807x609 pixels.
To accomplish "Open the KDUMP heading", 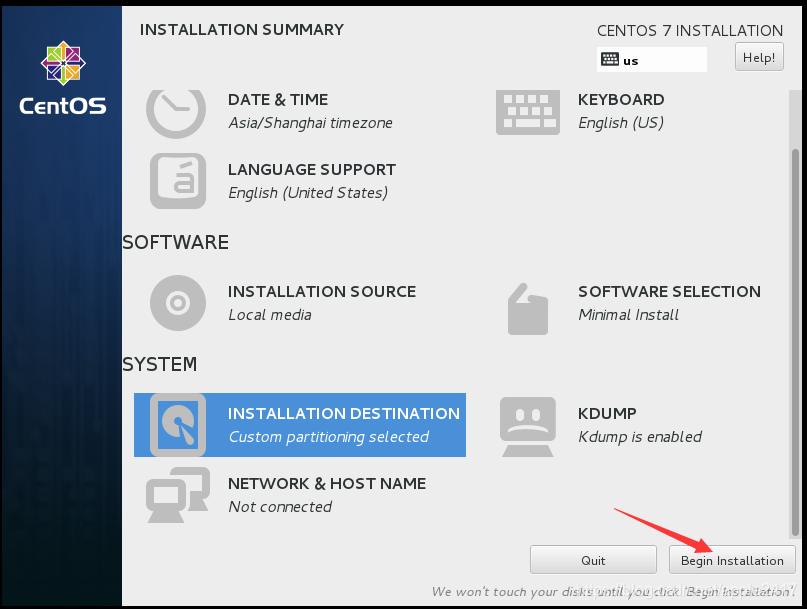I will pos(607,413).
